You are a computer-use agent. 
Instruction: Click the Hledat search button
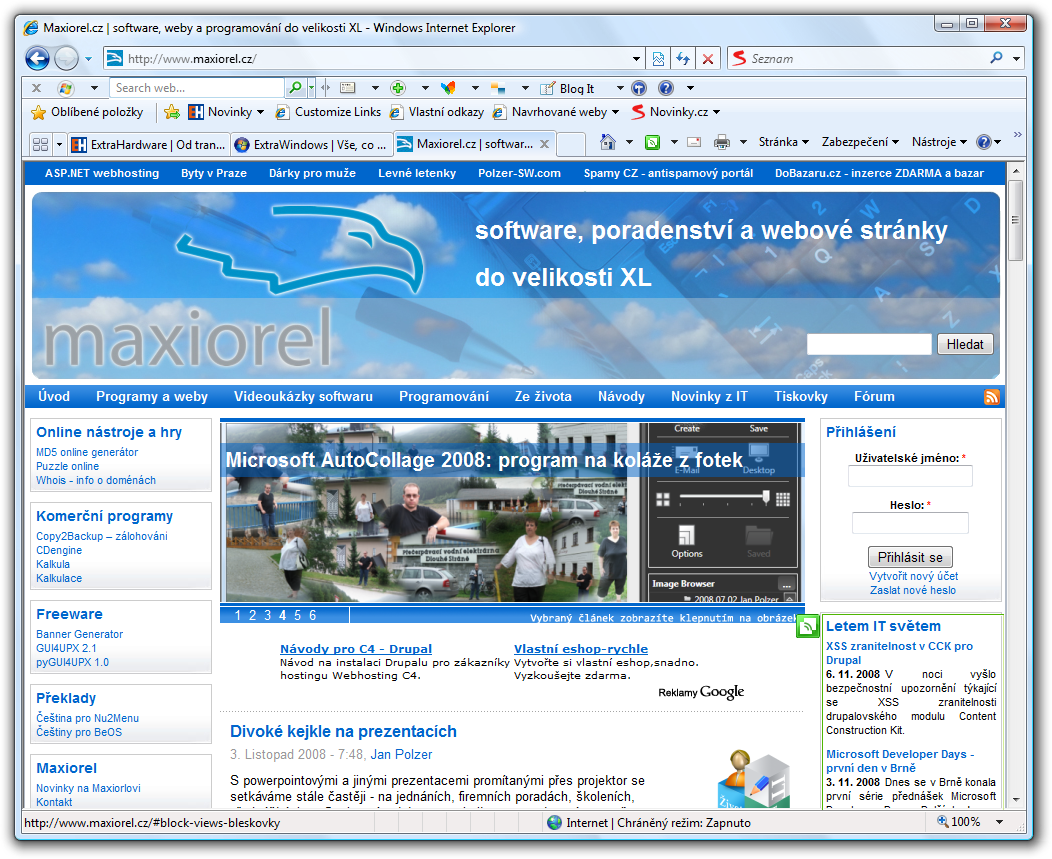[x=965, y=344]
